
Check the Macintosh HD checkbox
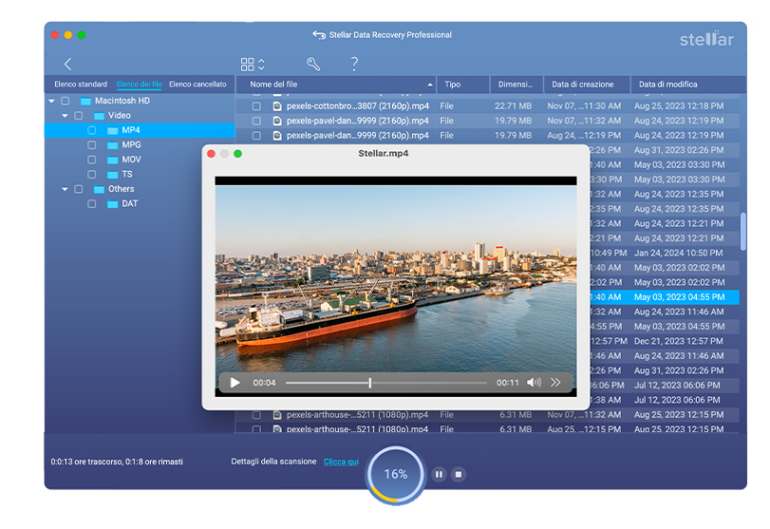click(65, 101)
